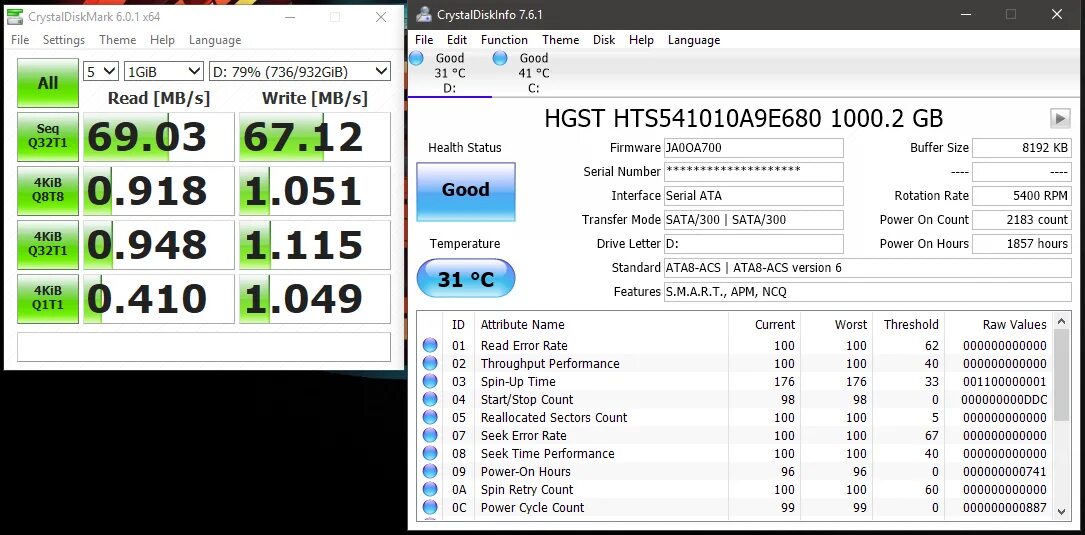Click status orb for Seek Error Rate row
The height and width of the screenshot is (535, 1085).
coord(430,435)
